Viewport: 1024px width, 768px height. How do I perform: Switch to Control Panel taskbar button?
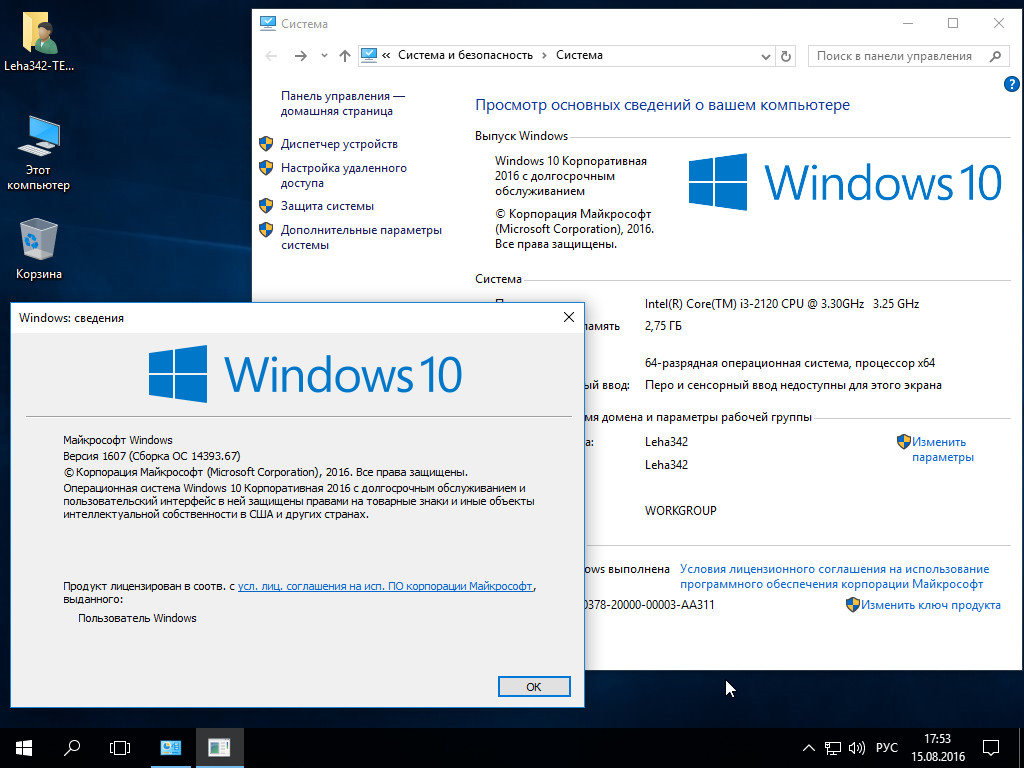pyautogui.click(x=171, y=748)
